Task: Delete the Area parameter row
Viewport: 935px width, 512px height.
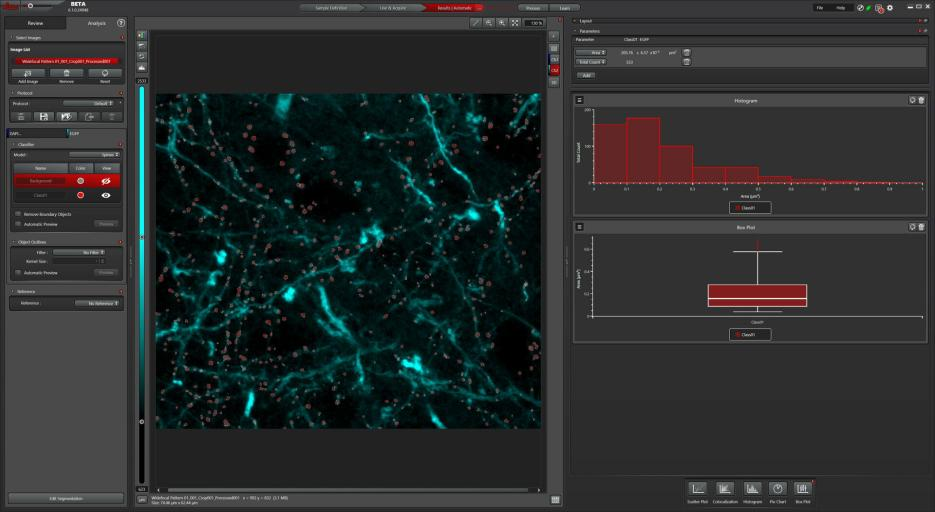Action: tap(686, 52)
